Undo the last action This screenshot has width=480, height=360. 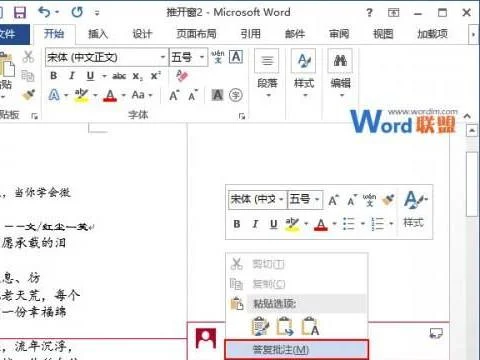(x=45, y=12)
